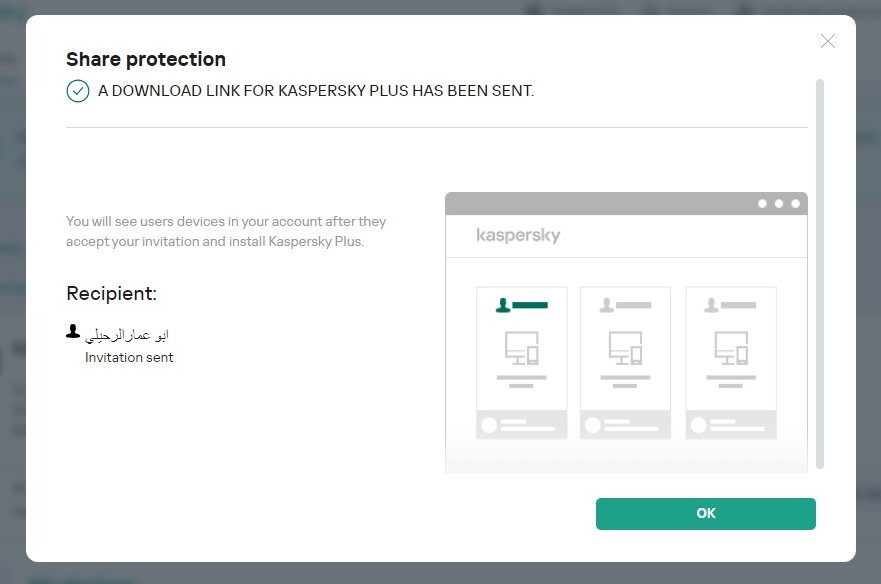
Task: Select the monitor-and-phone icon in first card
Action: tap(522, 348)
